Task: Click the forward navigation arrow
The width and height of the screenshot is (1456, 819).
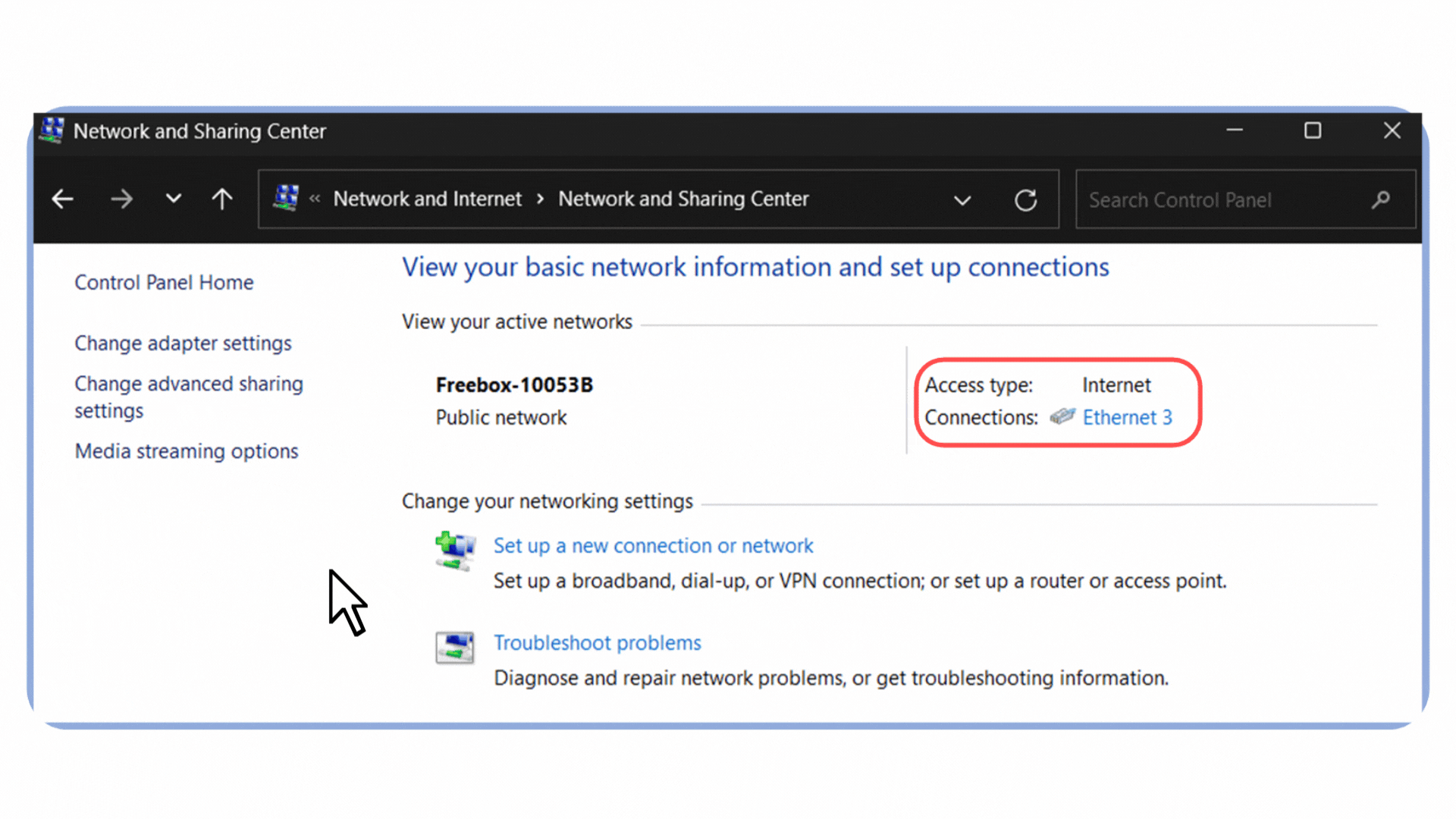Action: point(121,199)
